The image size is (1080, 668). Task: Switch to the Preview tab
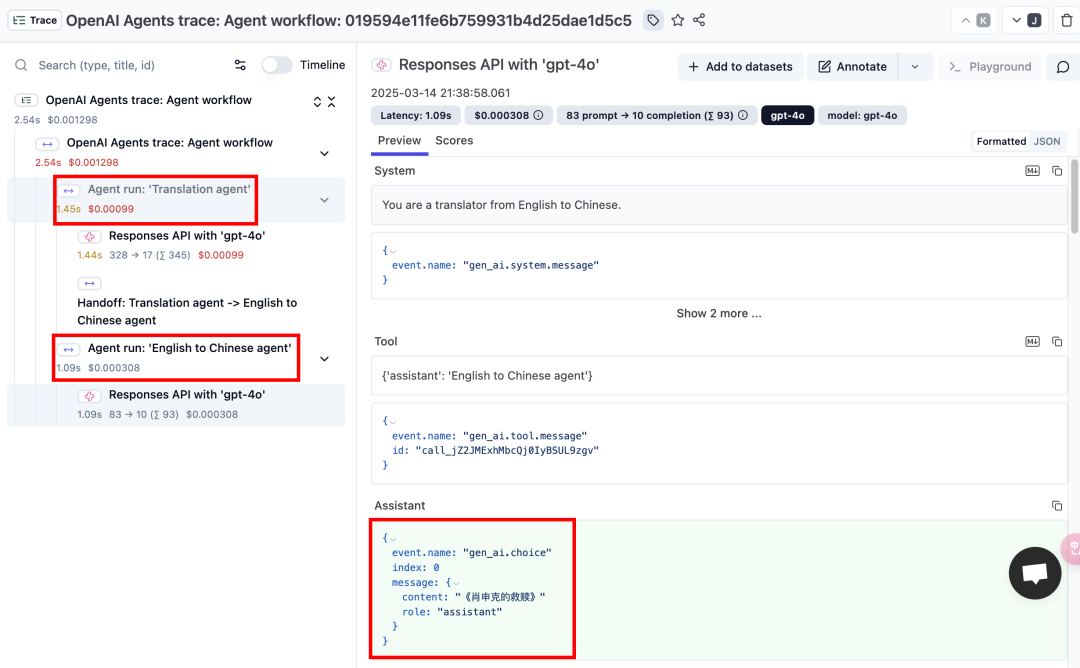399,140
